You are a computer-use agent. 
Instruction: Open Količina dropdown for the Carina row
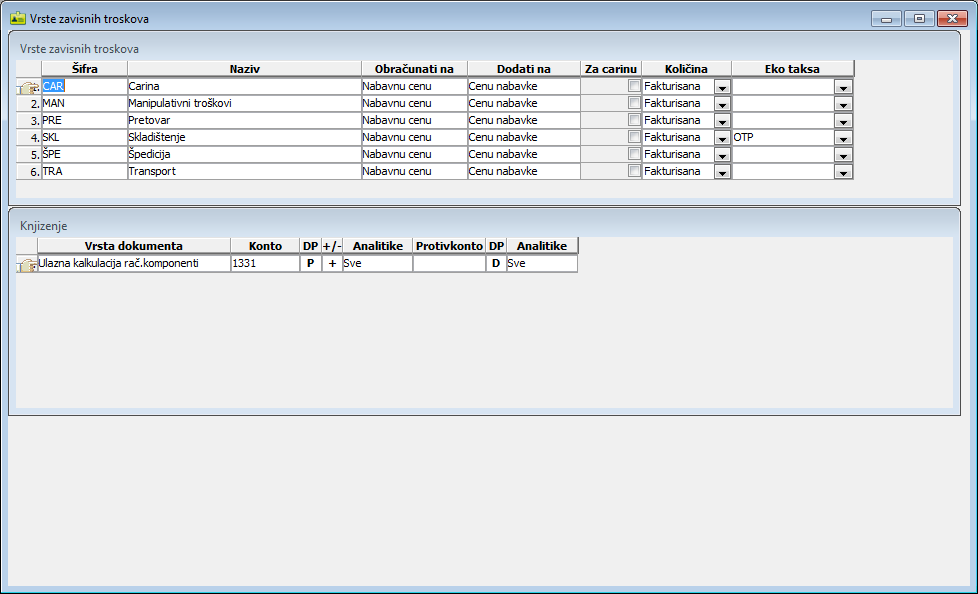coord(722,87)
